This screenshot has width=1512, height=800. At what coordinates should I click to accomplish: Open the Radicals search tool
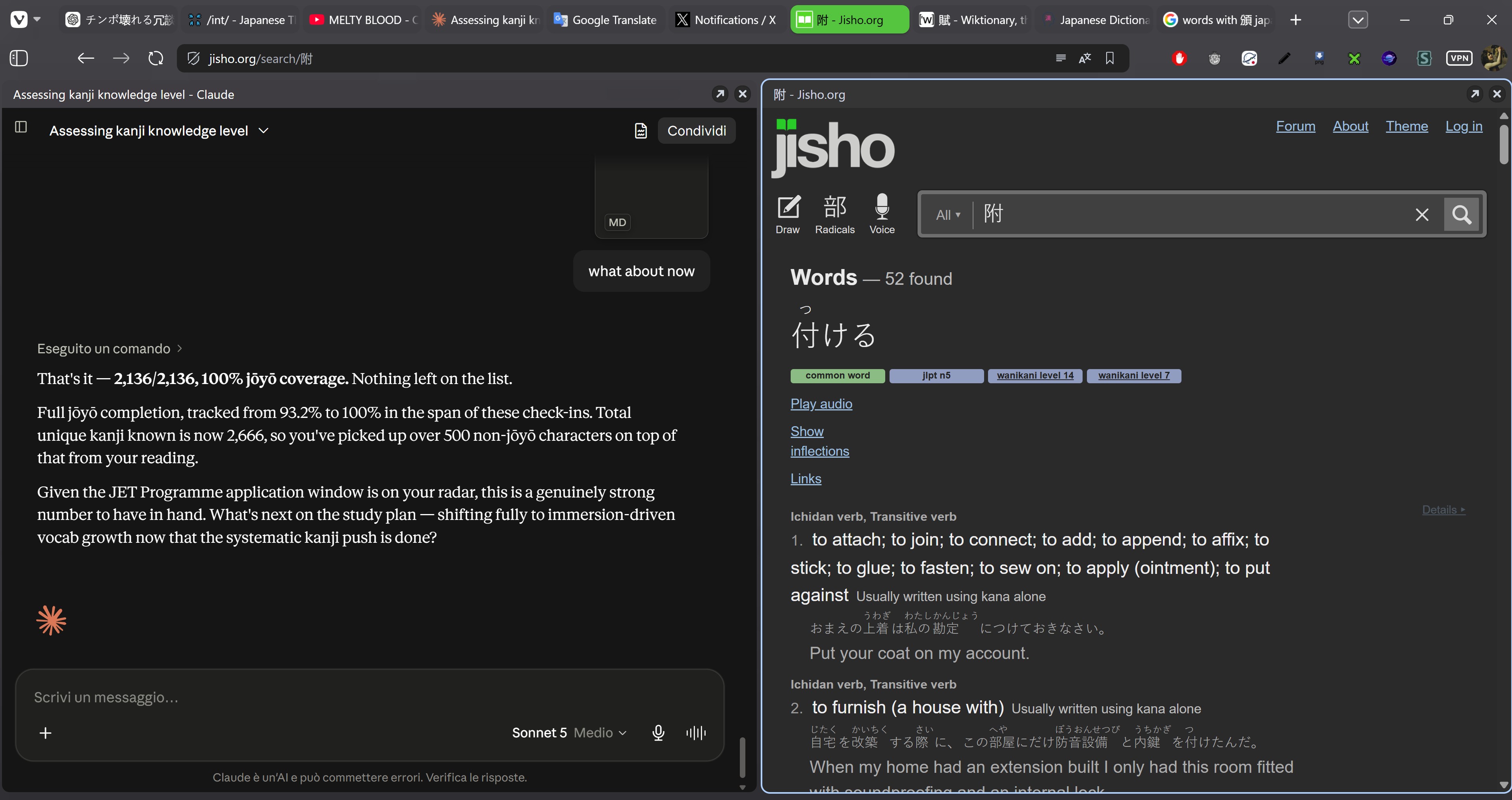coord(835,215)
